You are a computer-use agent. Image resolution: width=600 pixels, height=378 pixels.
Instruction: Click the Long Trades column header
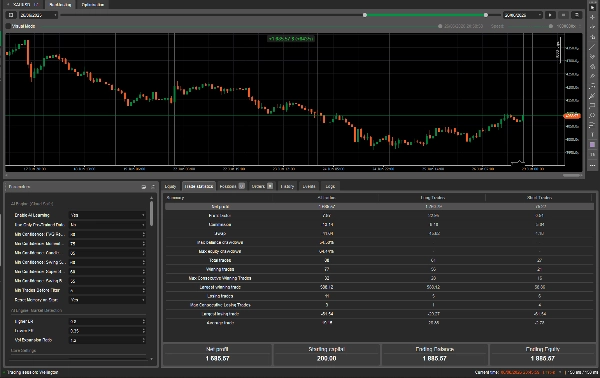432,197
